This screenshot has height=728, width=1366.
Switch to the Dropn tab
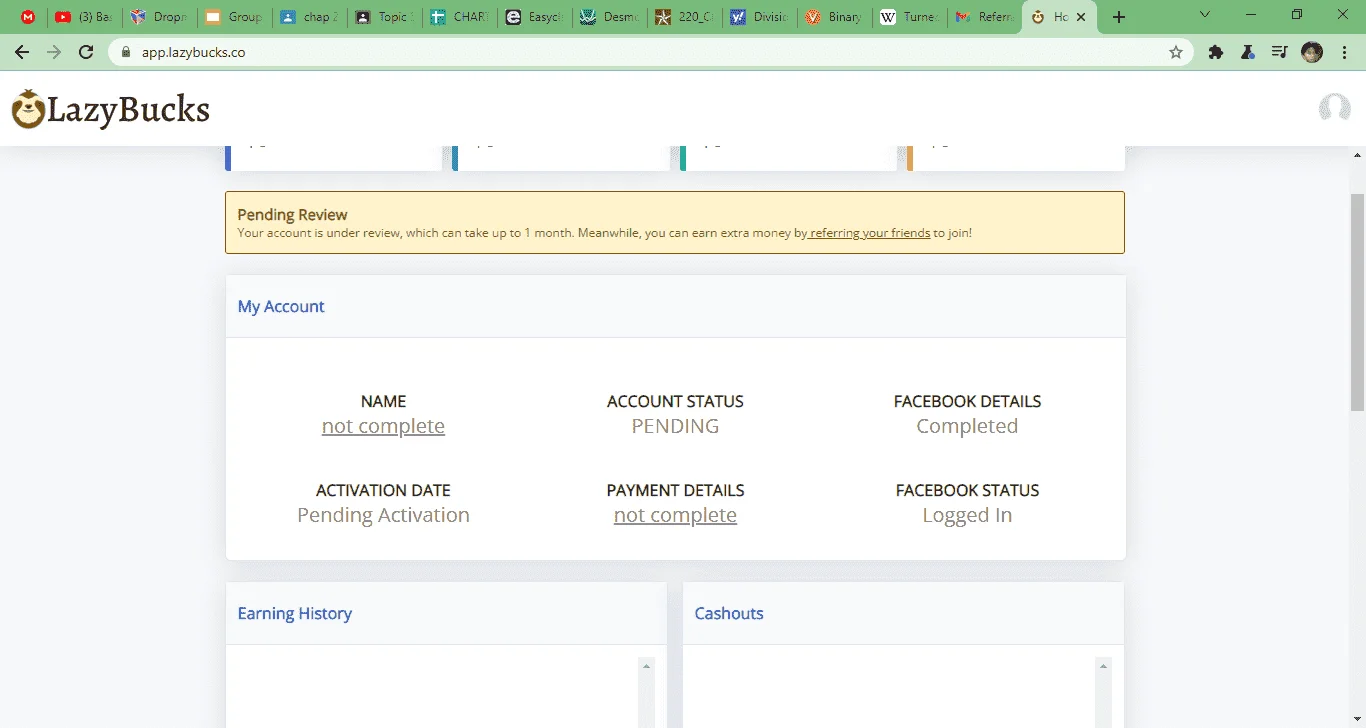click(x=158, y=17)
